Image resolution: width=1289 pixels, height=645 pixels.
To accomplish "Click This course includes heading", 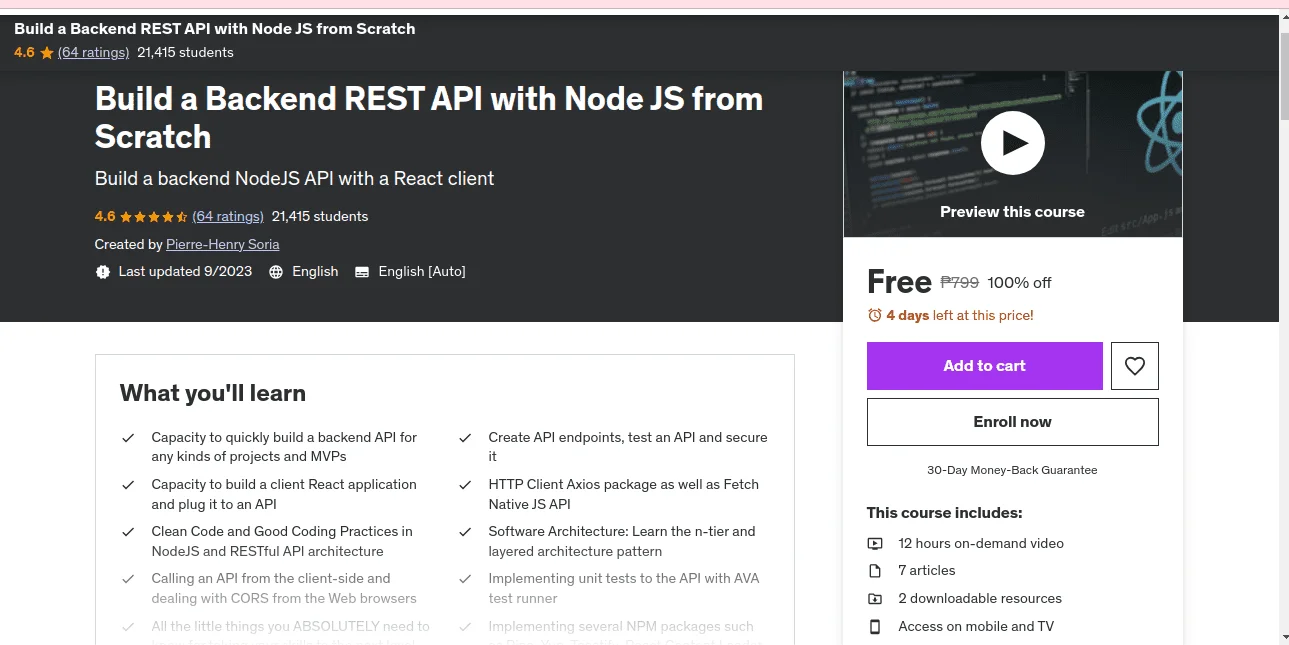I will point(944,513).
